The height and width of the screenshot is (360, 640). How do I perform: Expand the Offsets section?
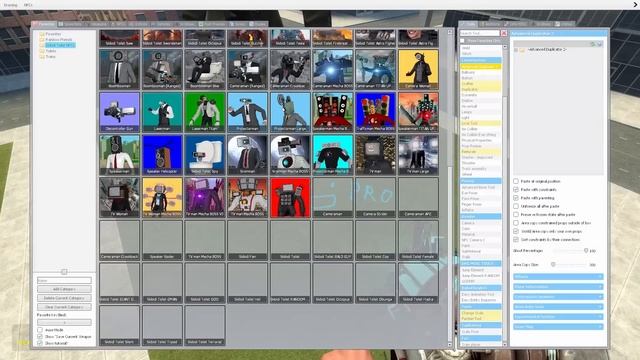(x=558, y=277)
